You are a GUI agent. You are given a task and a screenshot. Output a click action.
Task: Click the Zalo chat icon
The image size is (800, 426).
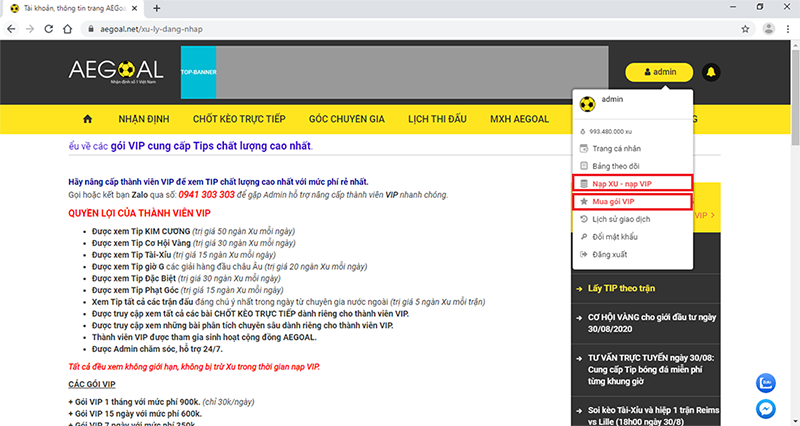pyautogui.click(x=765, y=382)
